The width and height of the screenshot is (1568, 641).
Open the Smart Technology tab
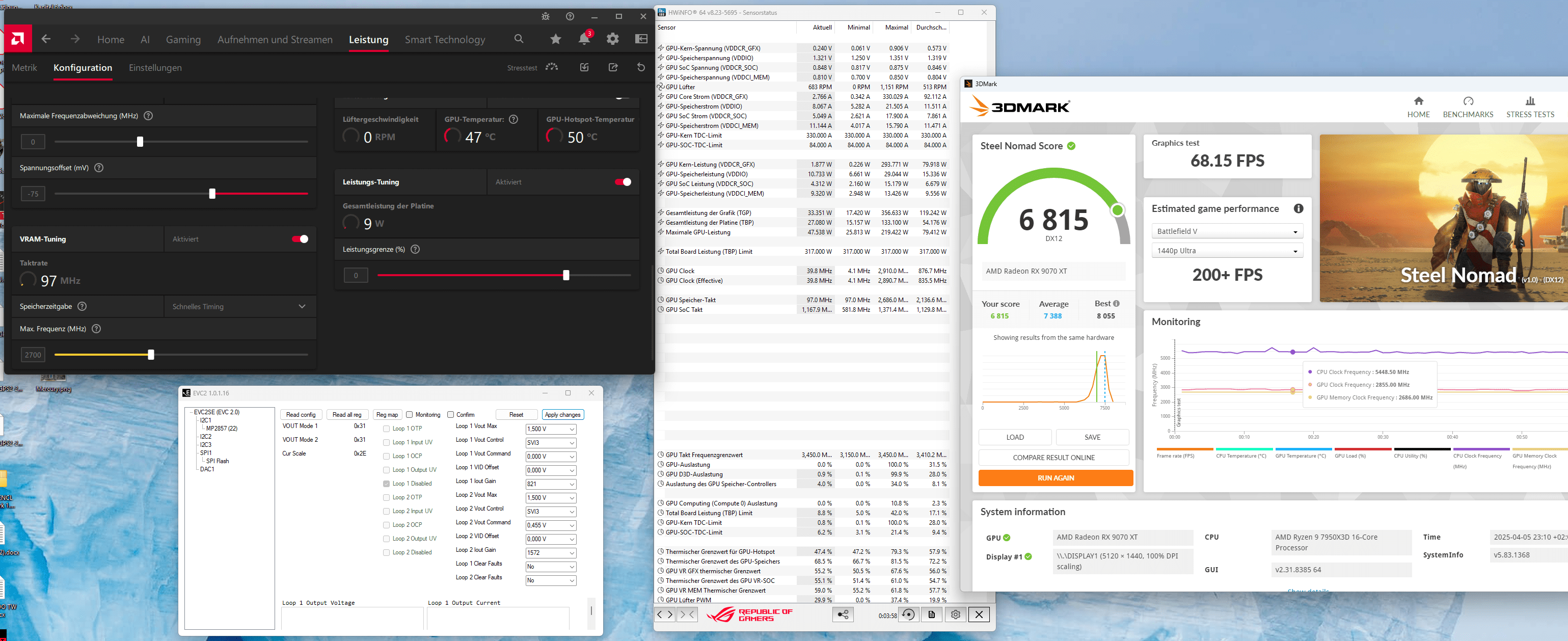tap(445, 40)
